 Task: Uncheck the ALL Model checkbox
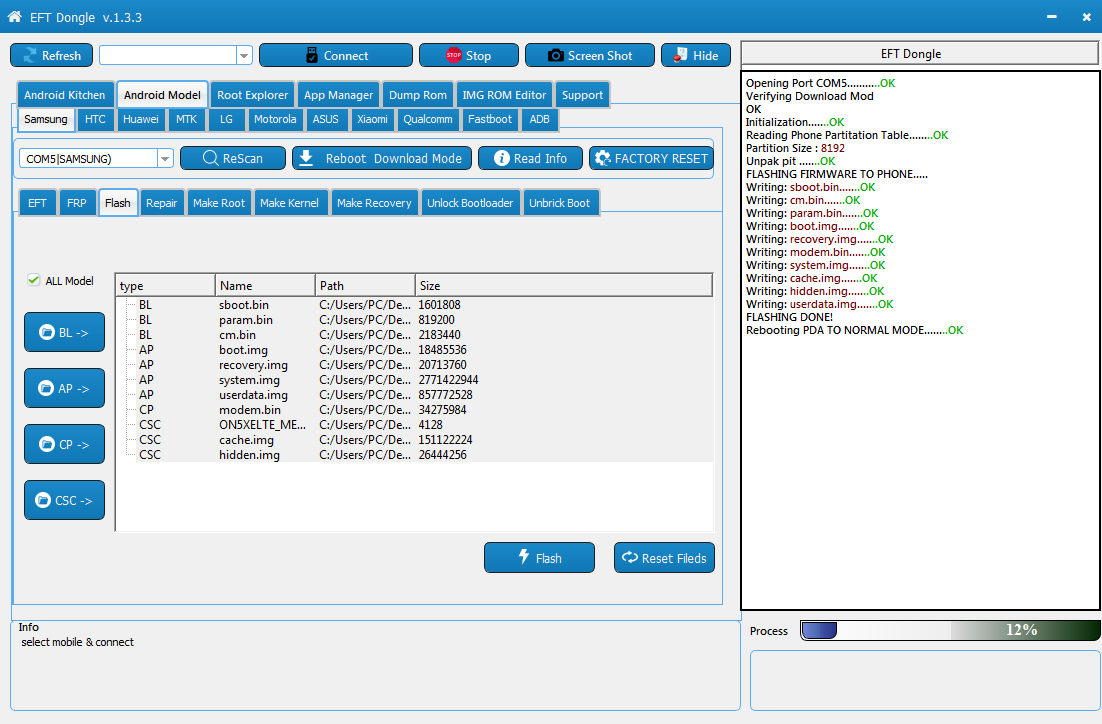pos(33,280)
